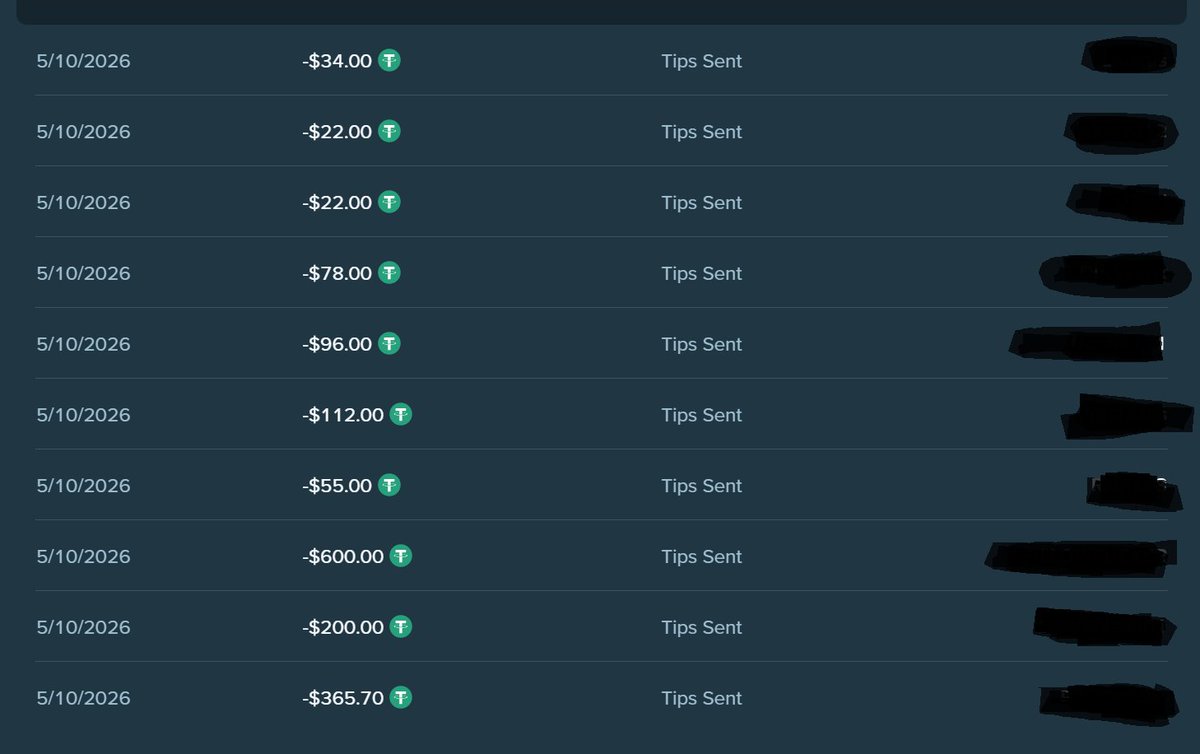Click the Tether icon beside -$600.00

click(401, 556)
